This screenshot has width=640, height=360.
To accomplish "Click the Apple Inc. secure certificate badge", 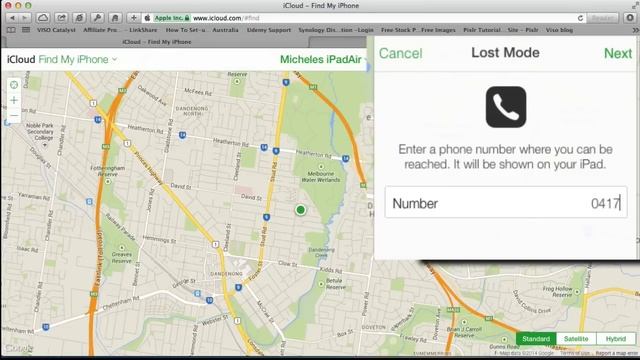I will [172, 18].
